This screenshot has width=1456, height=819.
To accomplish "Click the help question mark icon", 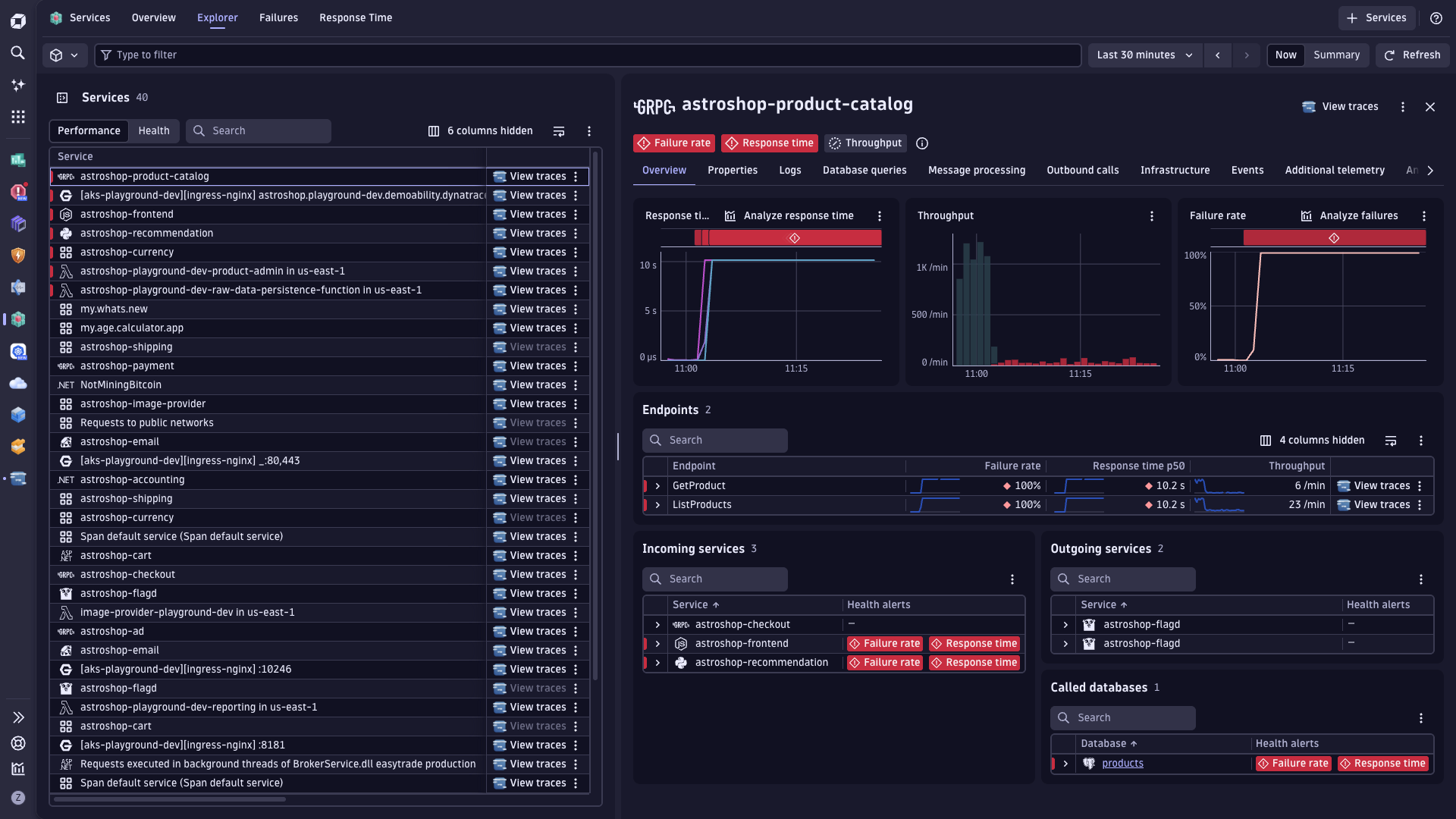I will pyautogui.click(x=1436, y=18).
